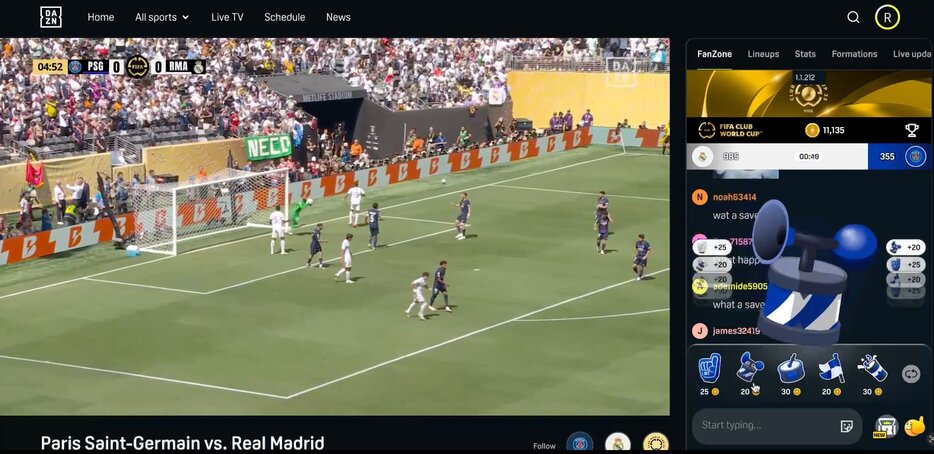This screenshot has width=934, height=454.
Task: Click the trophy leaderboard icon
Action: point(911,130)
